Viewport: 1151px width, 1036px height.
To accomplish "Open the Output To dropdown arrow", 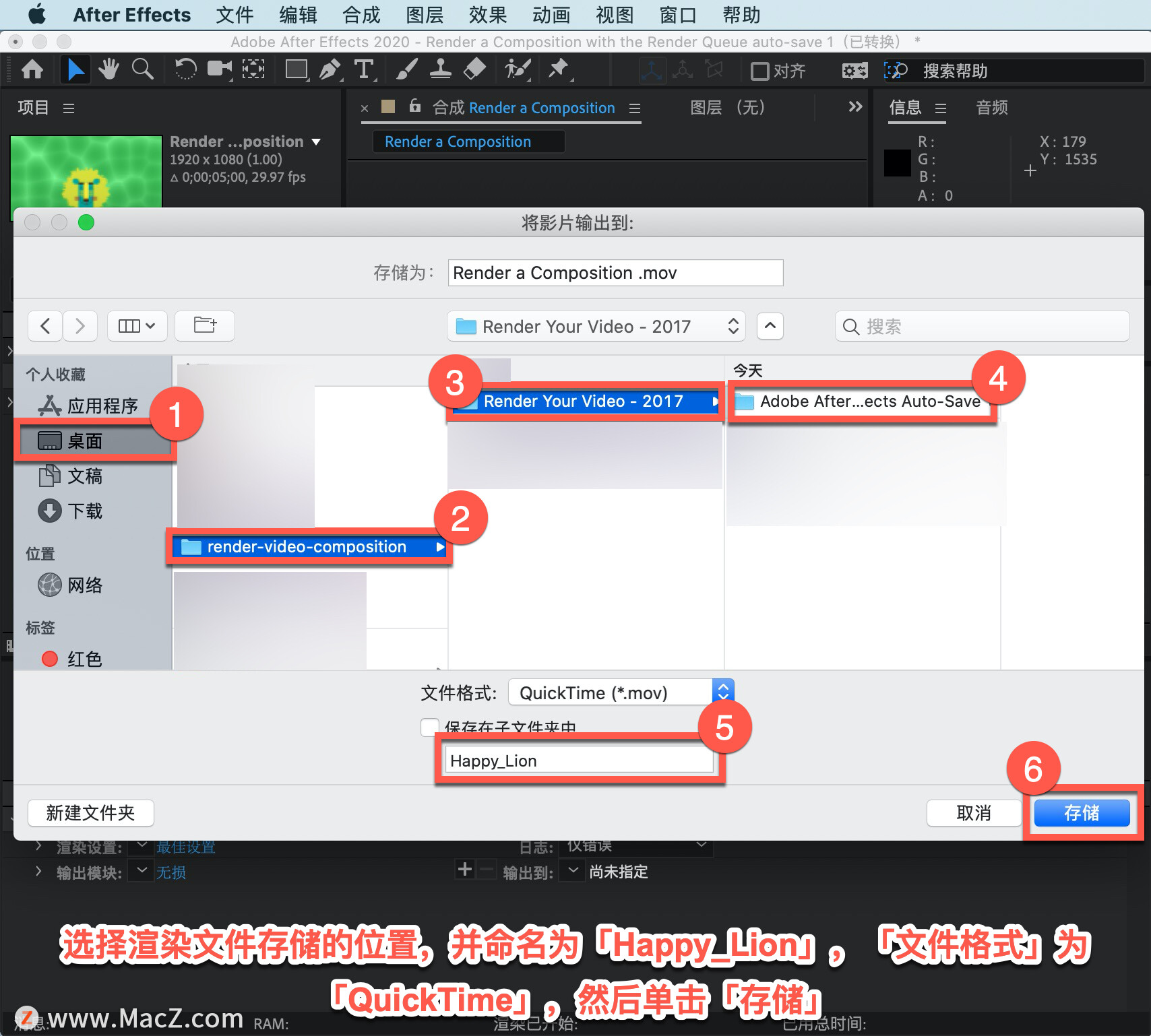I will point(573,870).
